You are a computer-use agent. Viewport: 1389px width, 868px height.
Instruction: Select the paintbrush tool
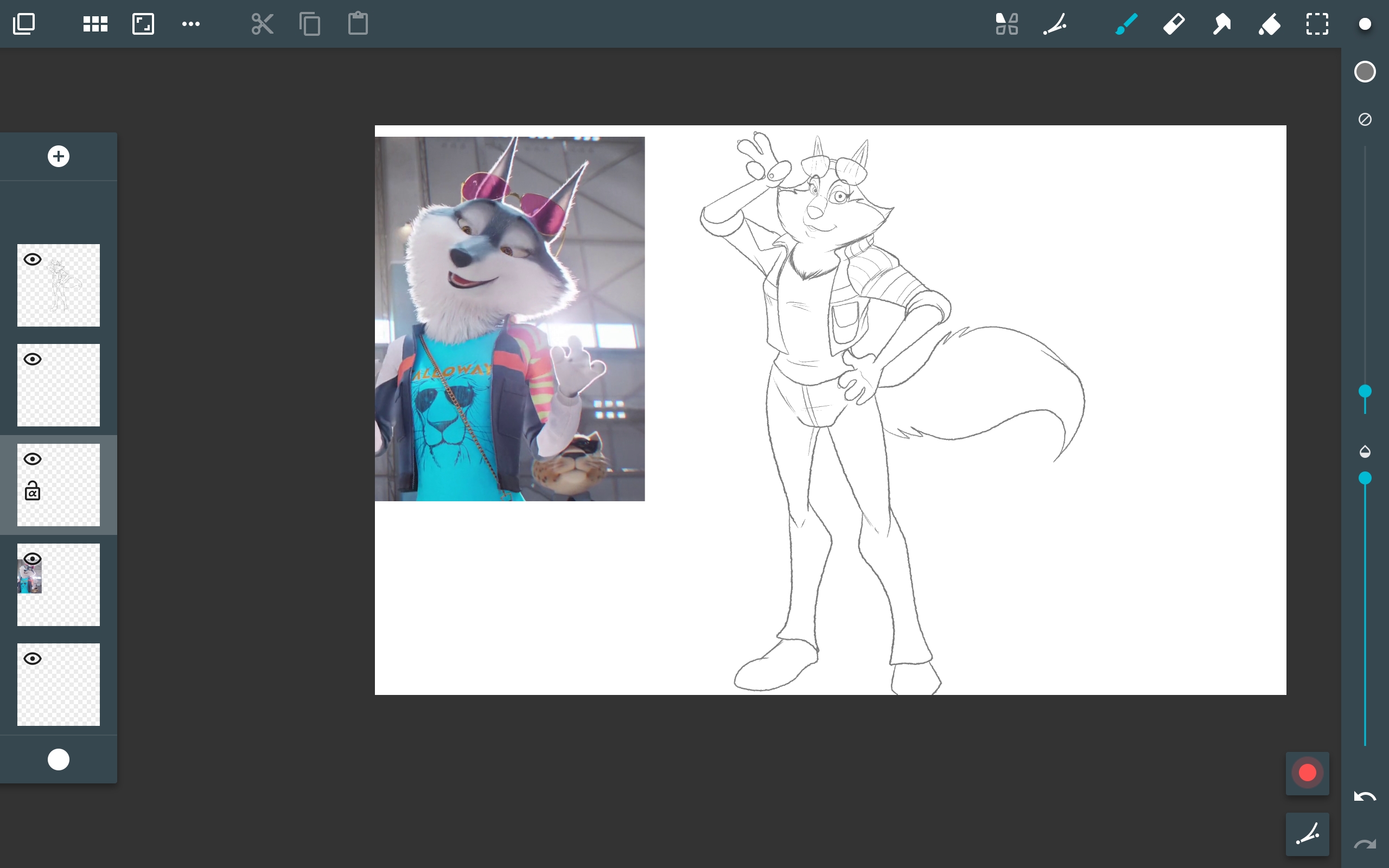[x=1126, y=24]
